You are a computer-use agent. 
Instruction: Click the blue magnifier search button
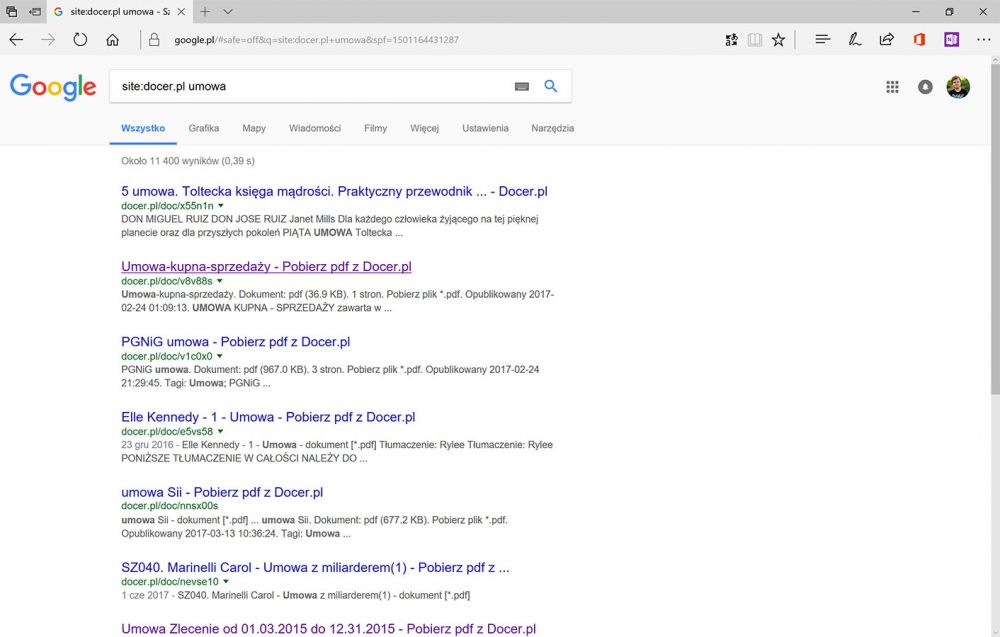pos(550,86)
